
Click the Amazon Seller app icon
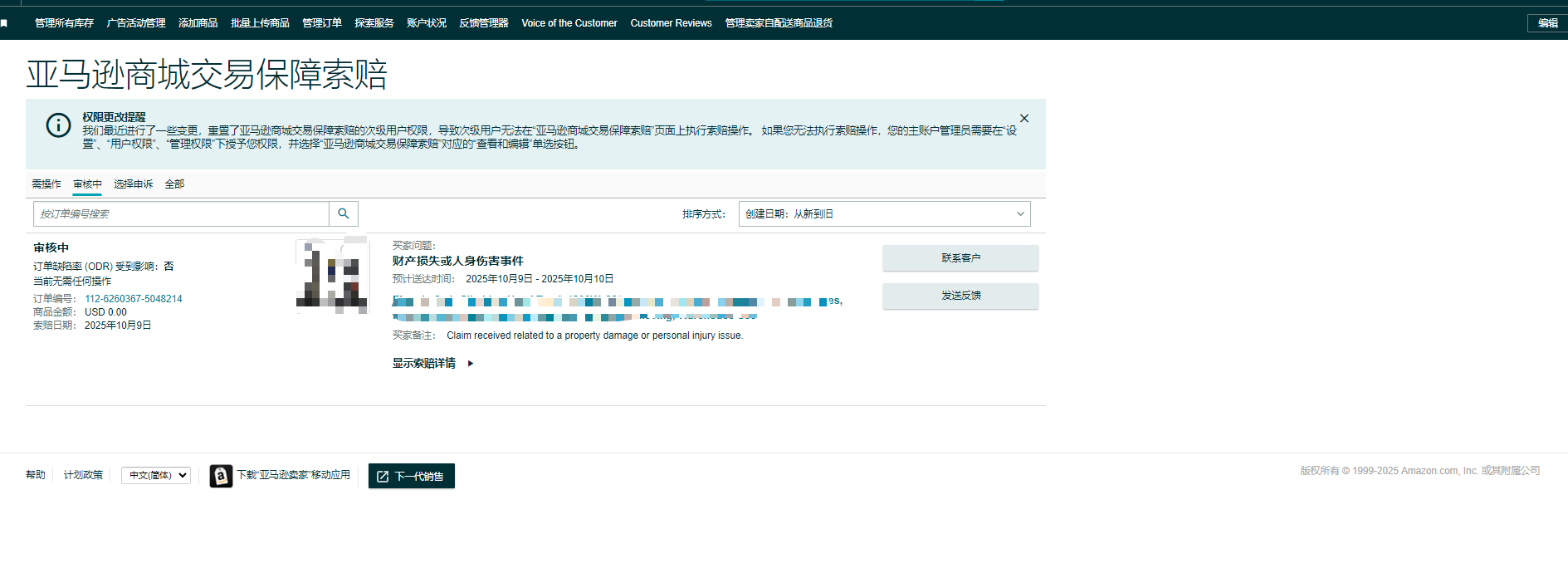tap(221, 476)
